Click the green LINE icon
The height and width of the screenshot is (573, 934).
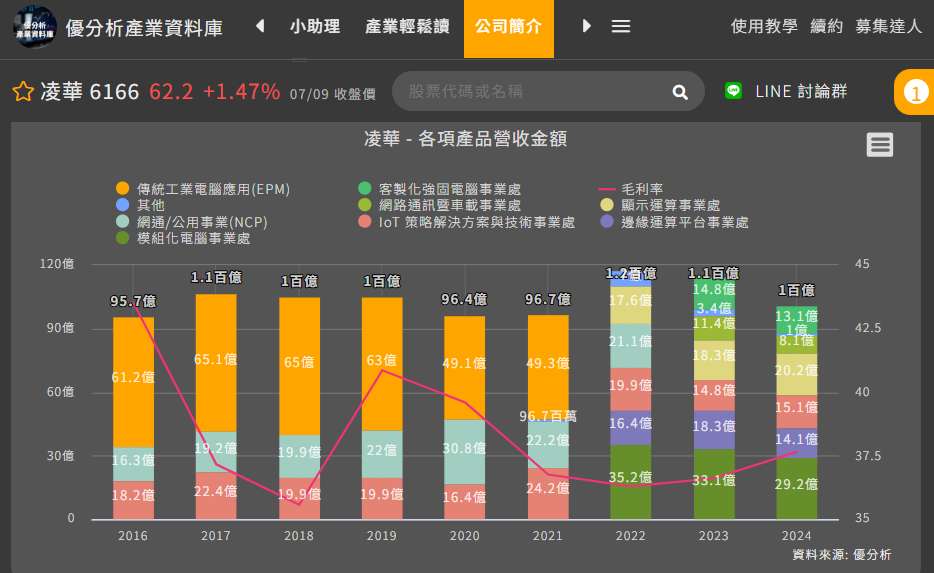pos(733,91)
